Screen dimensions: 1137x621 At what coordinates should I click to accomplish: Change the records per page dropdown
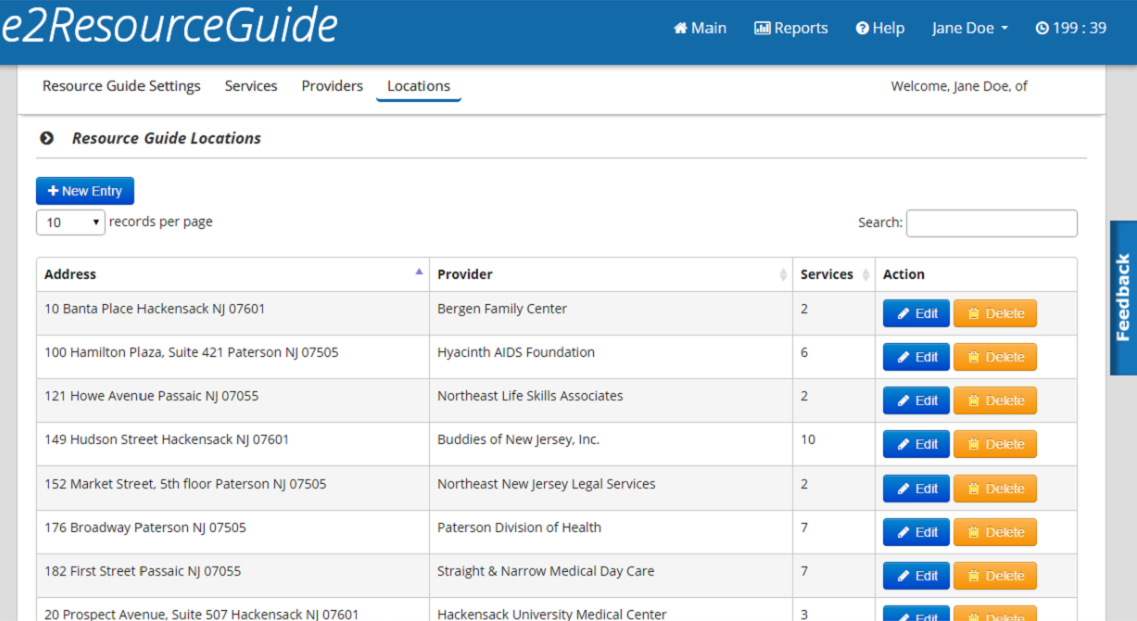71,222
